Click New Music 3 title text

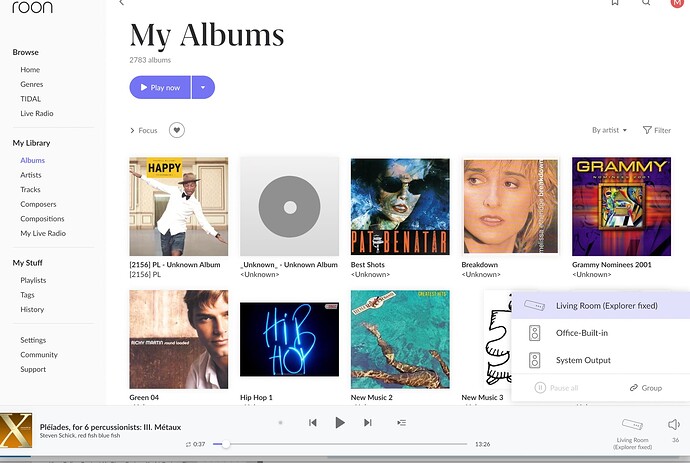coord(482,397)
